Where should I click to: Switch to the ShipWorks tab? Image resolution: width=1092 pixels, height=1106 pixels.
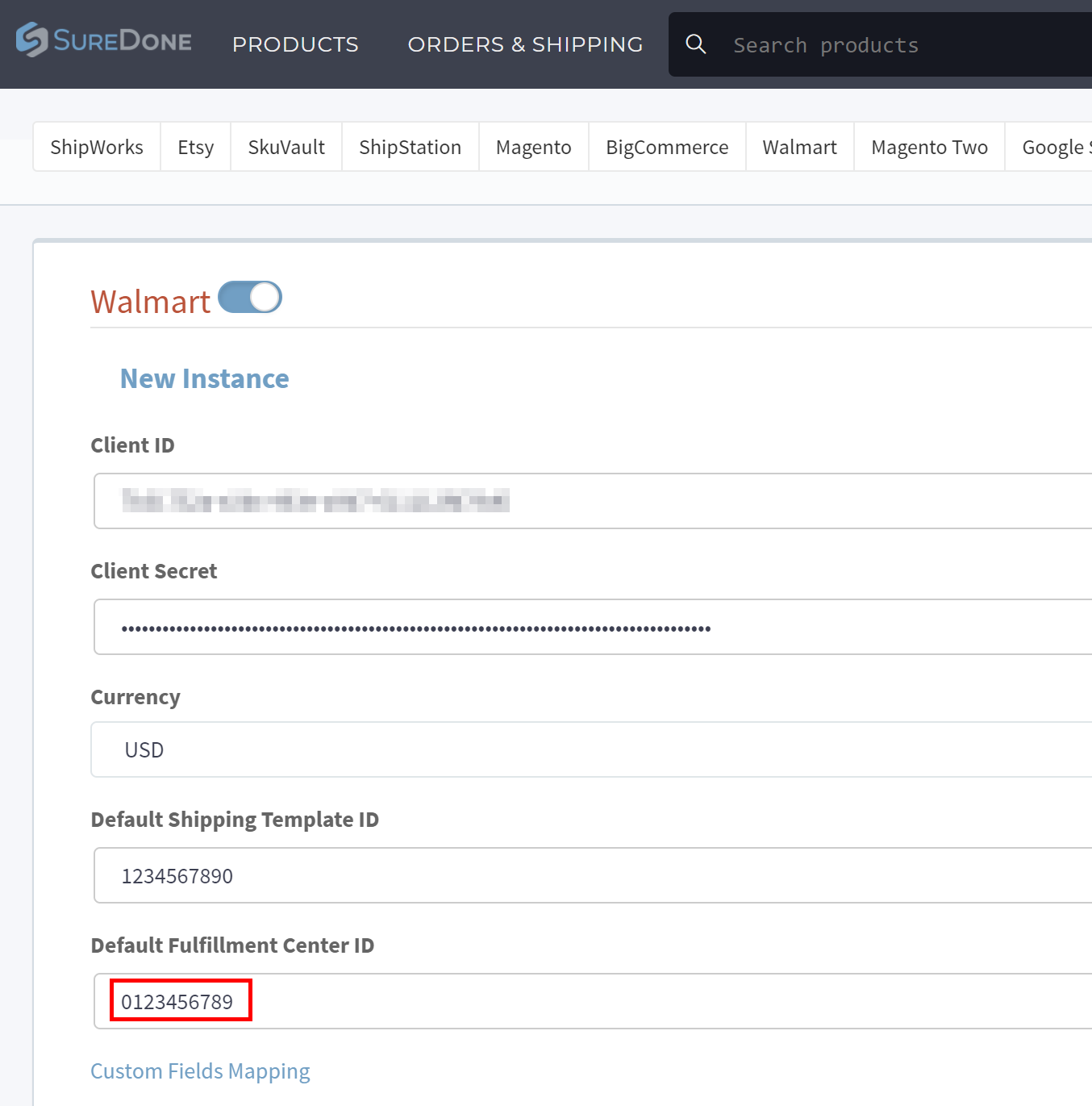click(x=96, y=146)
